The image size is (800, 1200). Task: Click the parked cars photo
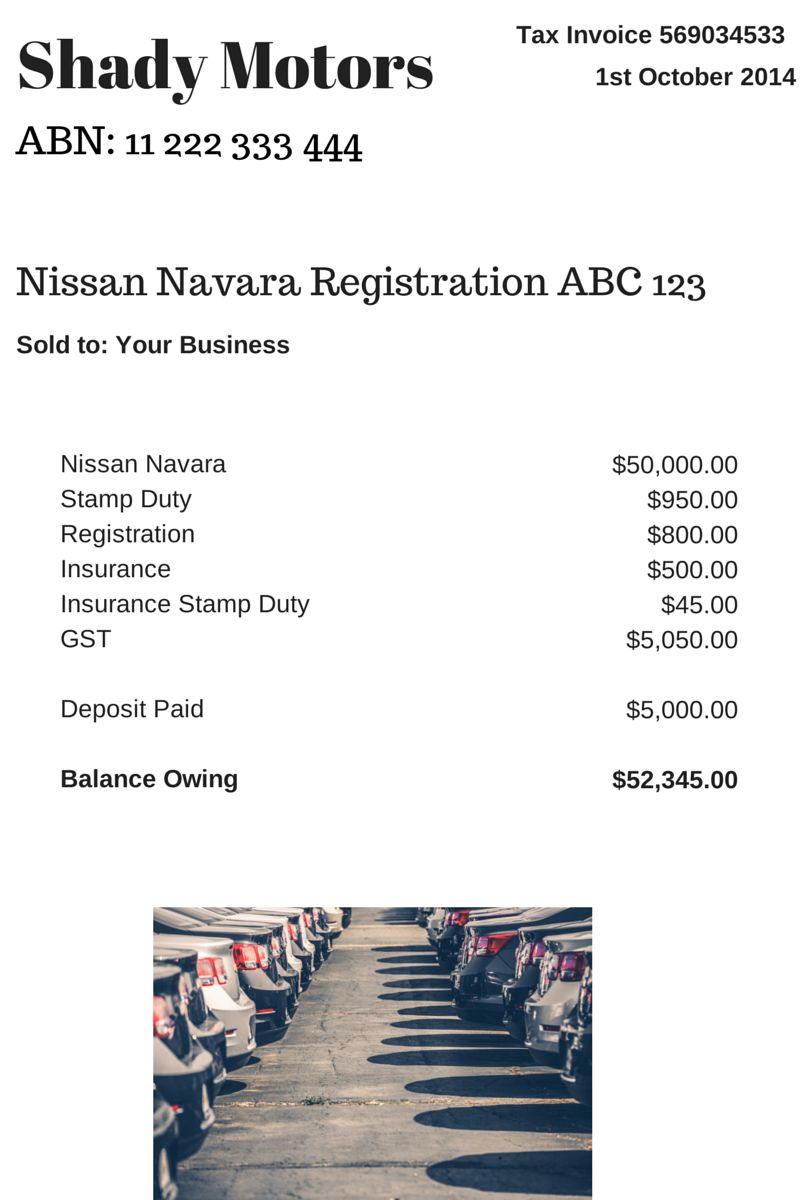coord(372,1053)
